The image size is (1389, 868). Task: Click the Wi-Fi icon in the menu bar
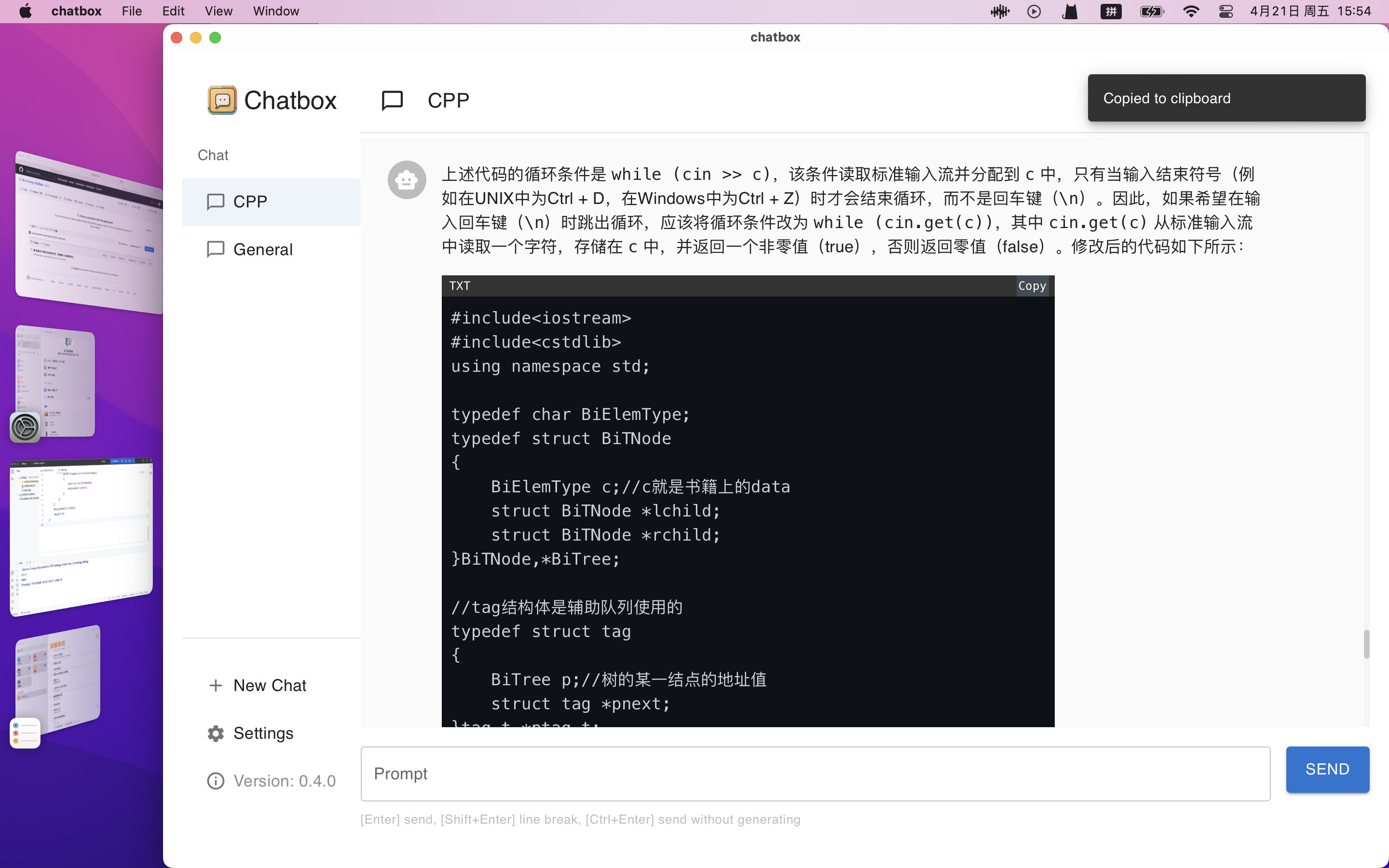(x=1190, y=11)
